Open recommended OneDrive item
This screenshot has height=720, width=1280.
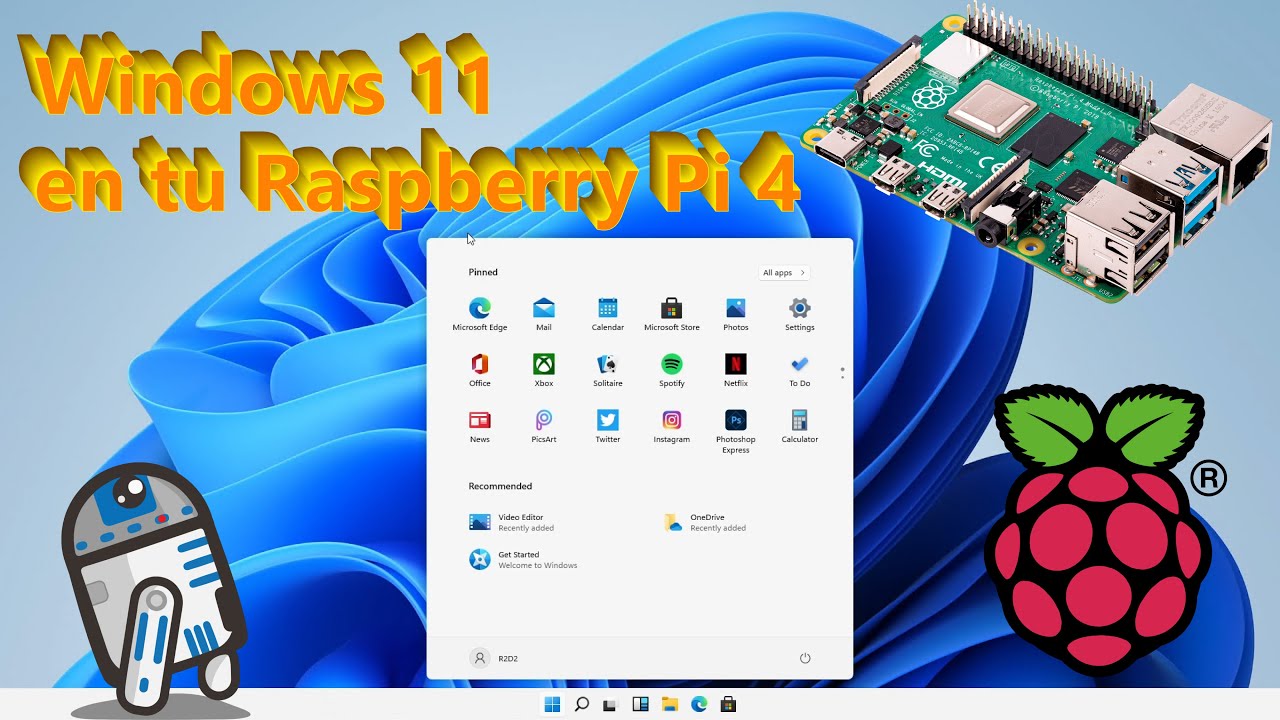[x=705, y=522]
